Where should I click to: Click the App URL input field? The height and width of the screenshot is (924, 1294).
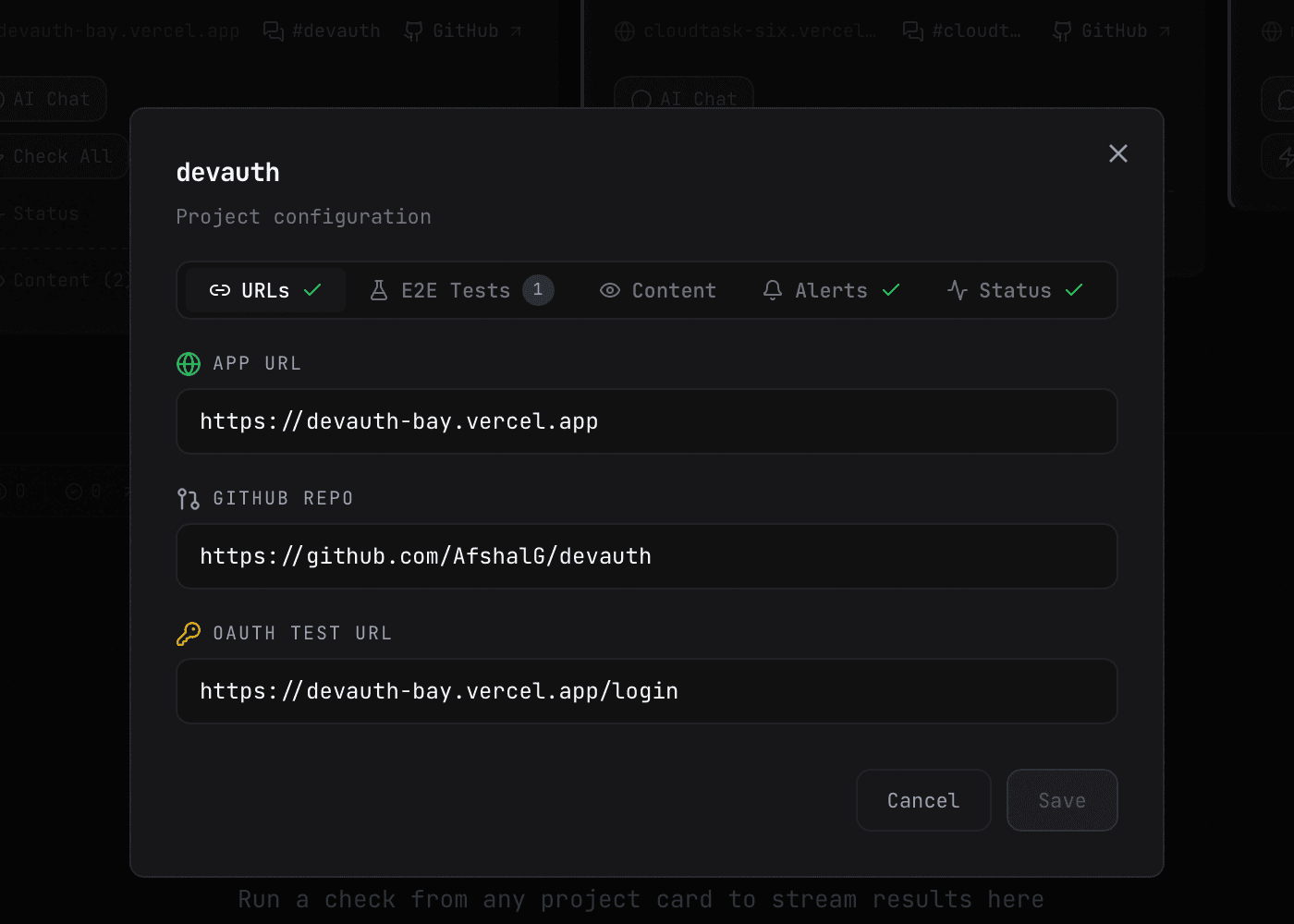pyautogui.click(x=647, y=421)
